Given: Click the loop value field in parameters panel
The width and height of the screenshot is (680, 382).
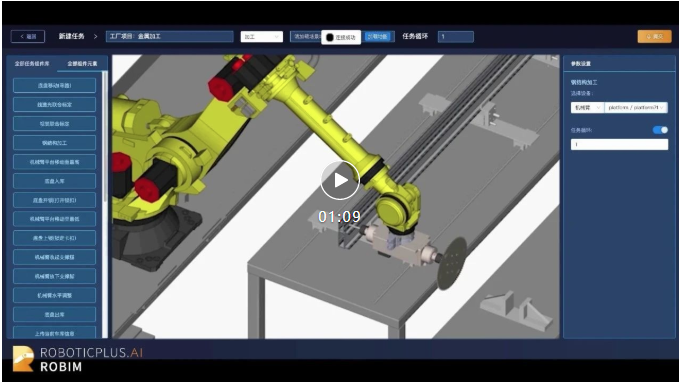Looking at the screenshot, I should (x=619, y=144).
